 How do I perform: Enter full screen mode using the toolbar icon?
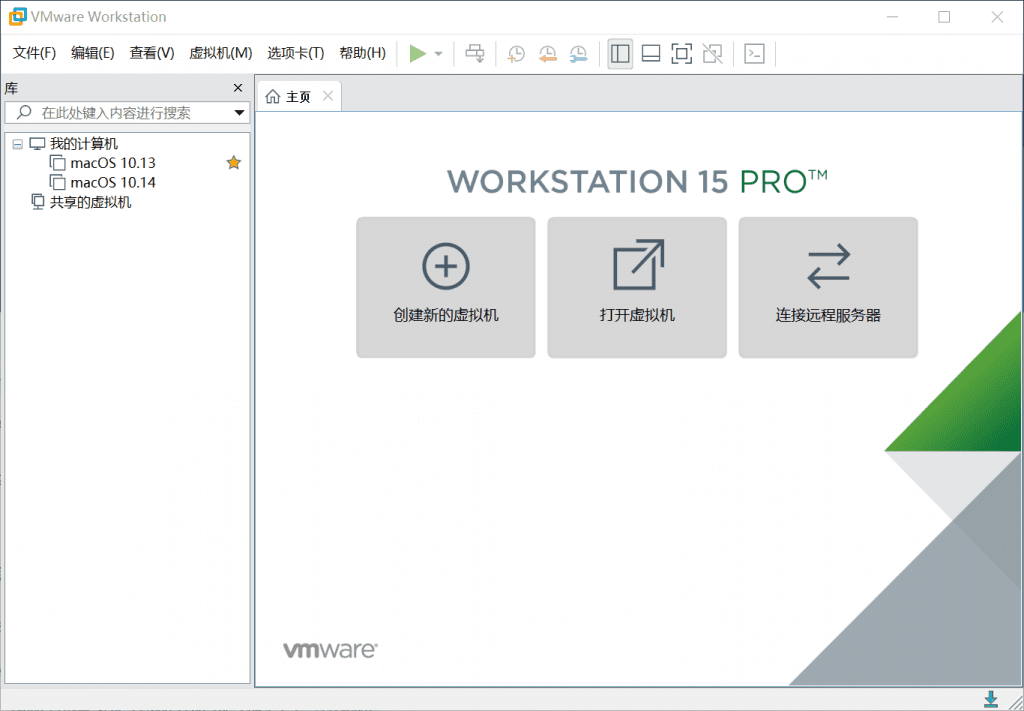coord(682,53)
